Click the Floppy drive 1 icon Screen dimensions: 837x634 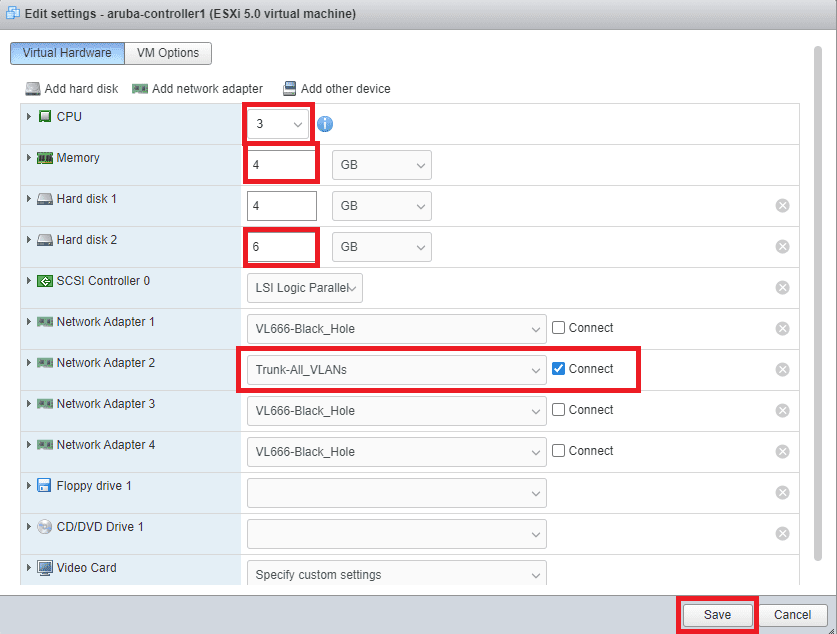click(44, 485)
